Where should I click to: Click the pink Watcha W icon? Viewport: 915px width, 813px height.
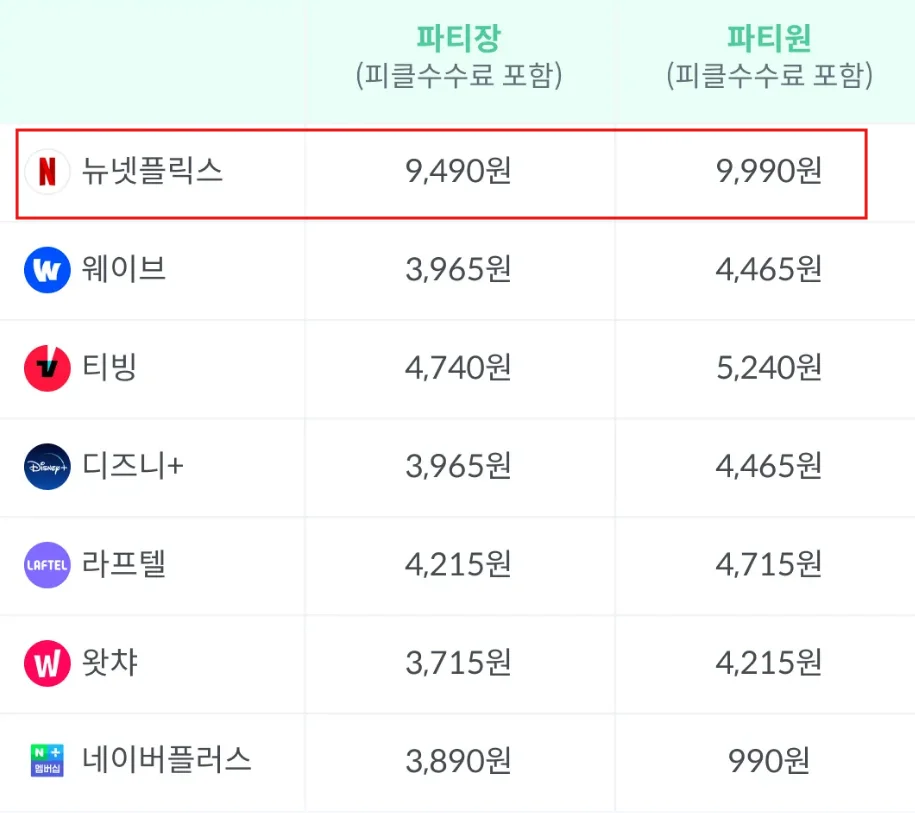(47, 663)
